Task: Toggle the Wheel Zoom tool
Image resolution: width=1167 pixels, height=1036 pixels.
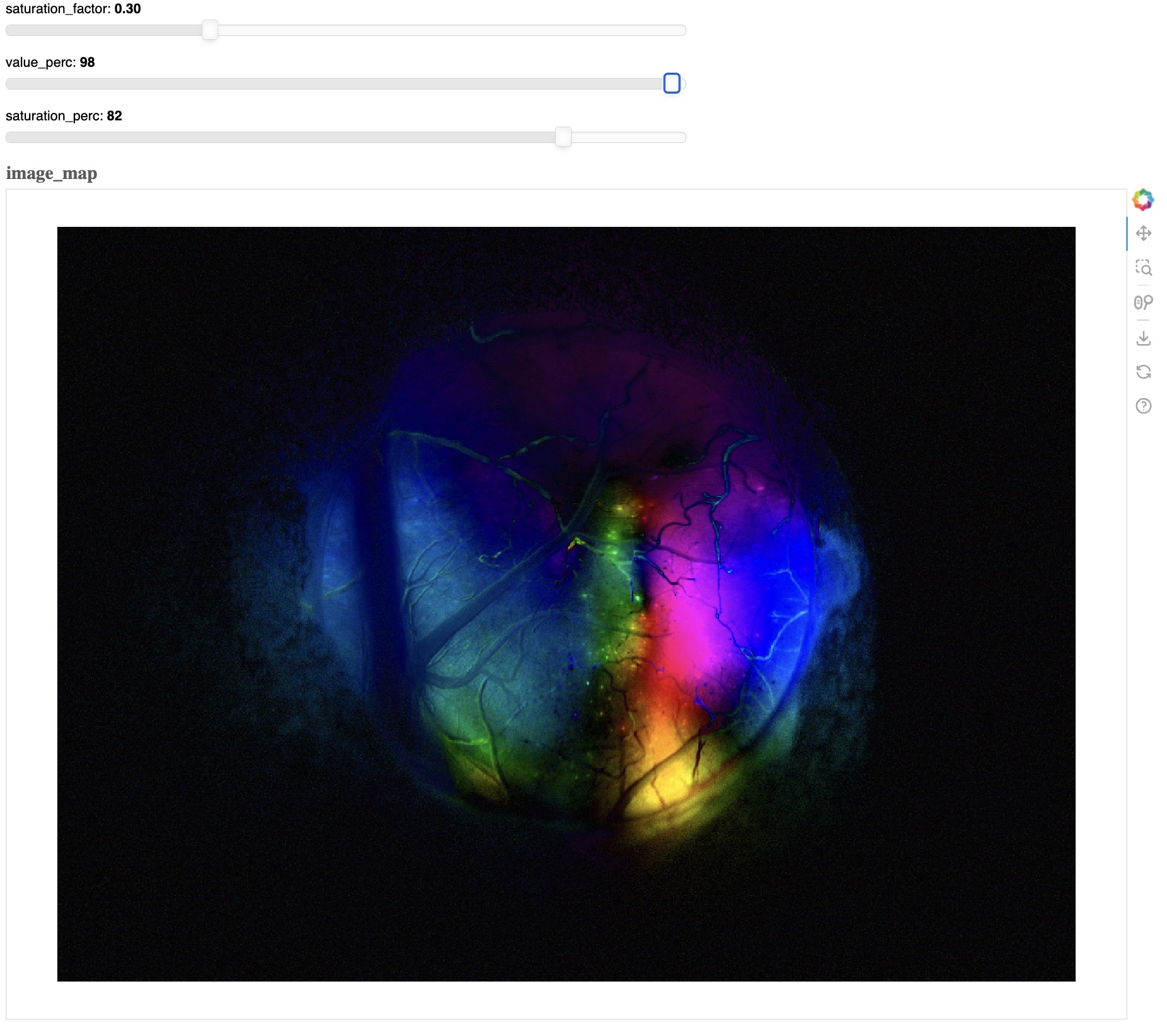Action: tap(1143, 302)
